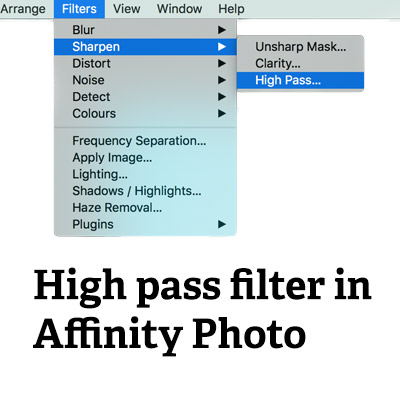Open the Window menu
This screenshot has width=400, height=400.
pos(179,9)
